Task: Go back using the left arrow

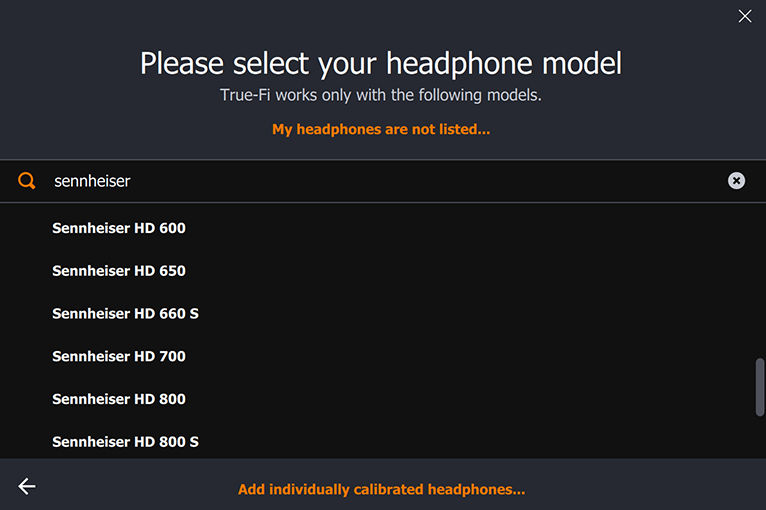Action: [x=27, y=486]
